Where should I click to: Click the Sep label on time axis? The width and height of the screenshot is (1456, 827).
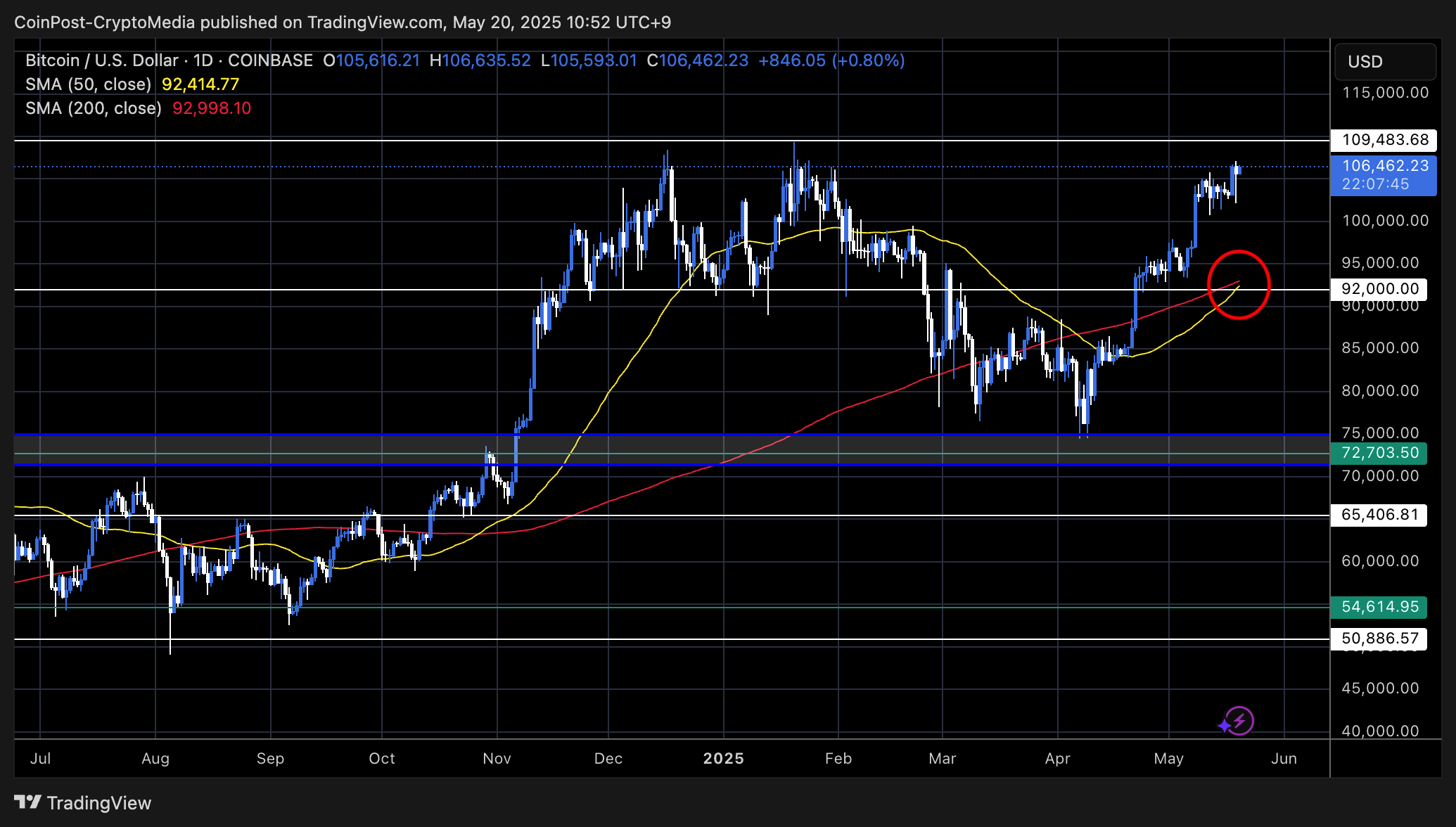(270, 759)
